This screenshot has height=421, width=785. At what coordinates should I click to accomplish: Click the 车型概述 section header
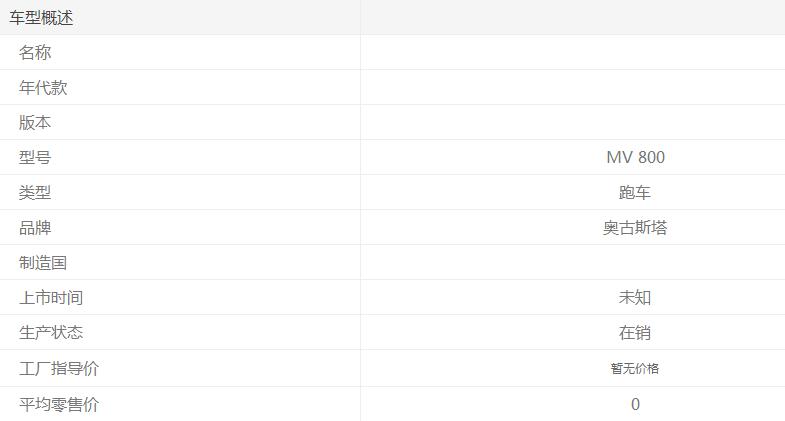coord(41,17)
